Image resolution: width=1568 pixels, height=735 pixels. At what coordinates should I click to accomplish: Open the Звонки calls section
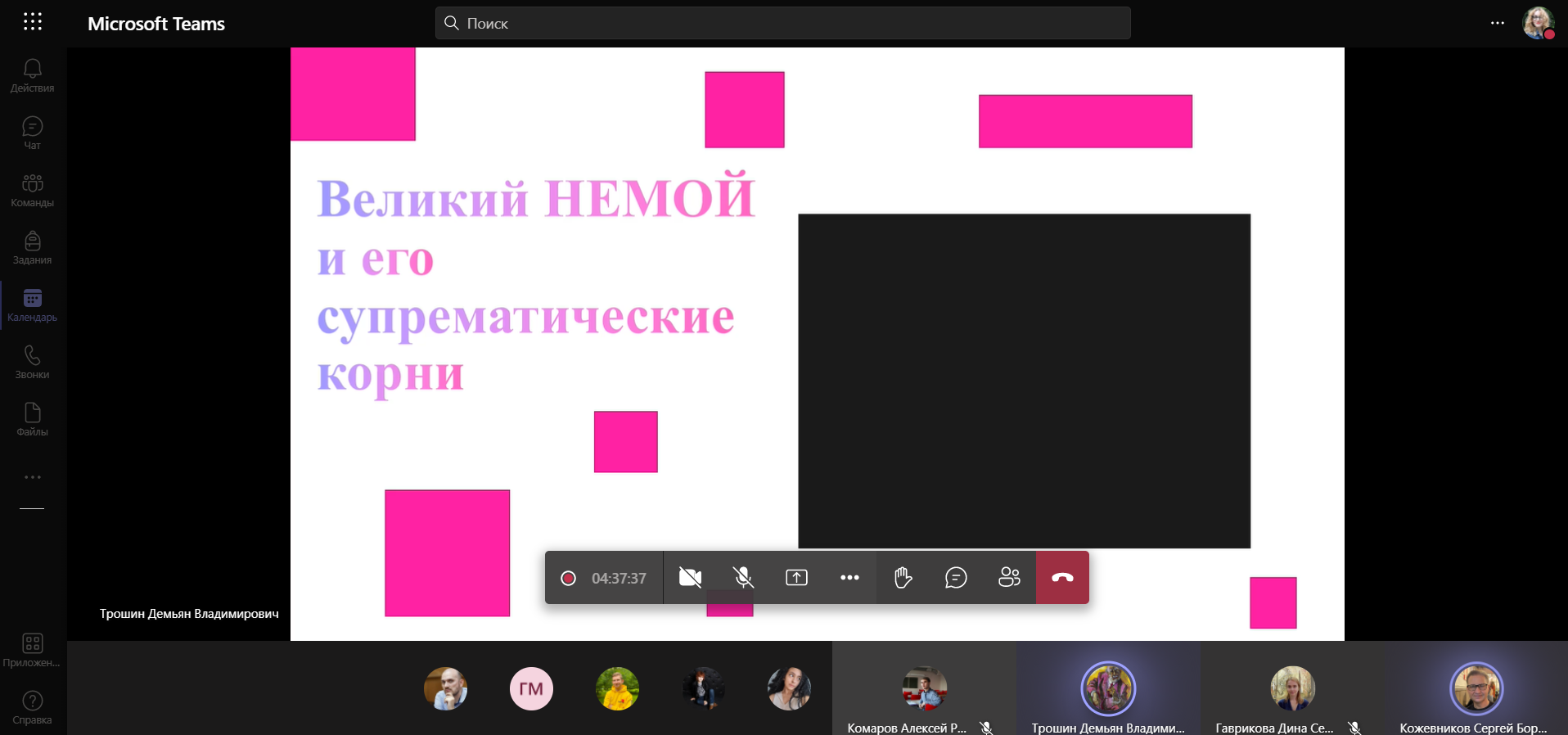(x=33, y=362)
